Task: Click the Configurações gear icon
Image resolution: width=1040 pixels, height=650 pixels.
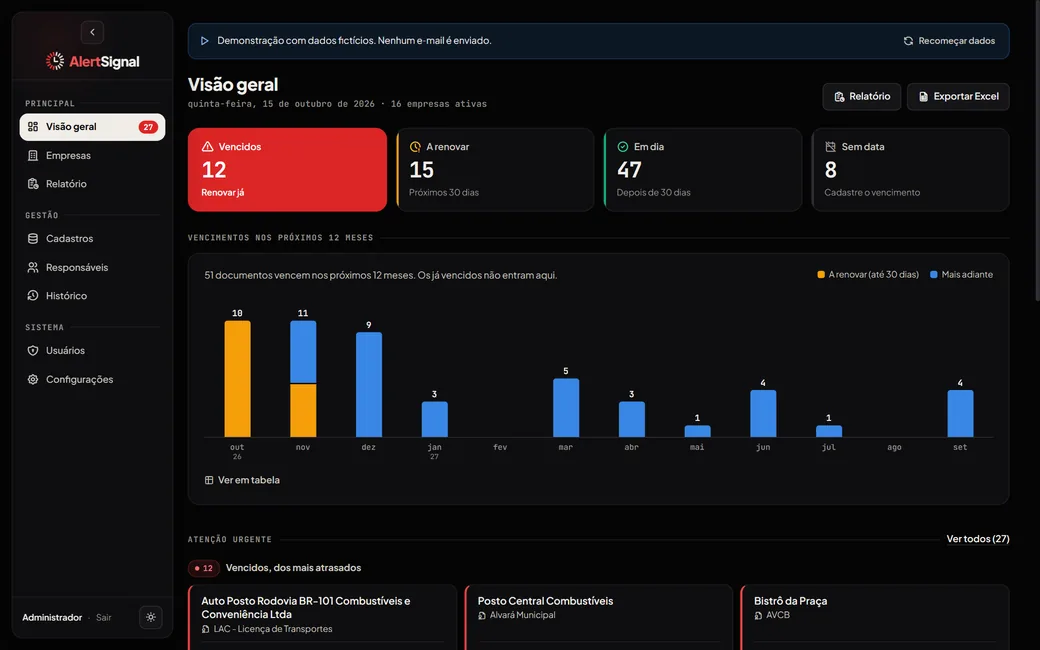Action: pyautogui.click(x=32, y=379)
